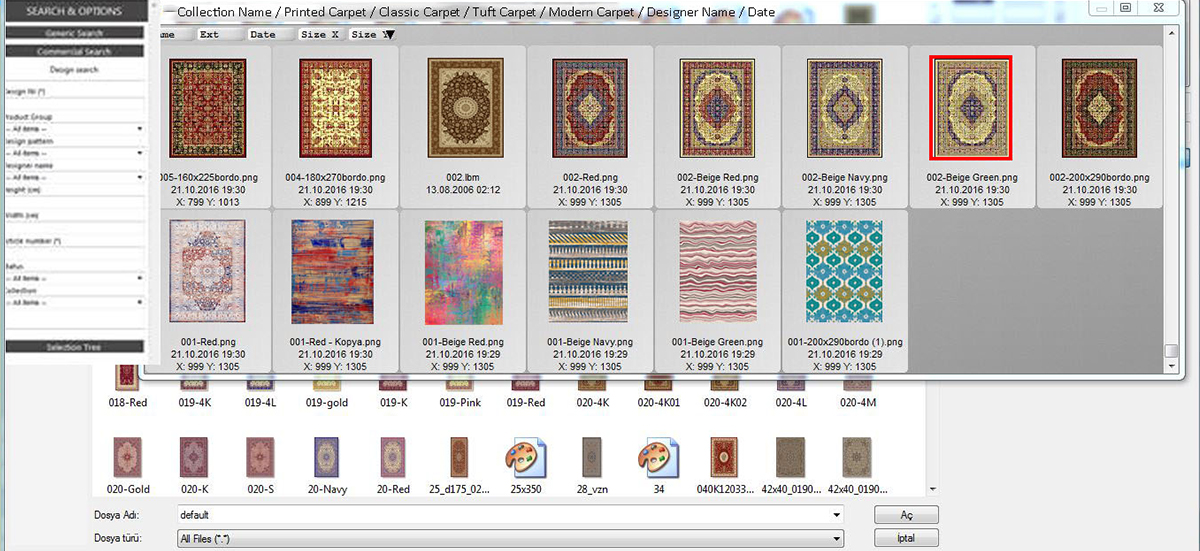This screenshot has height=551, width=1200.
Task: Open the Dosya Adı filename dropdown arrow
Action: point(836,515)
